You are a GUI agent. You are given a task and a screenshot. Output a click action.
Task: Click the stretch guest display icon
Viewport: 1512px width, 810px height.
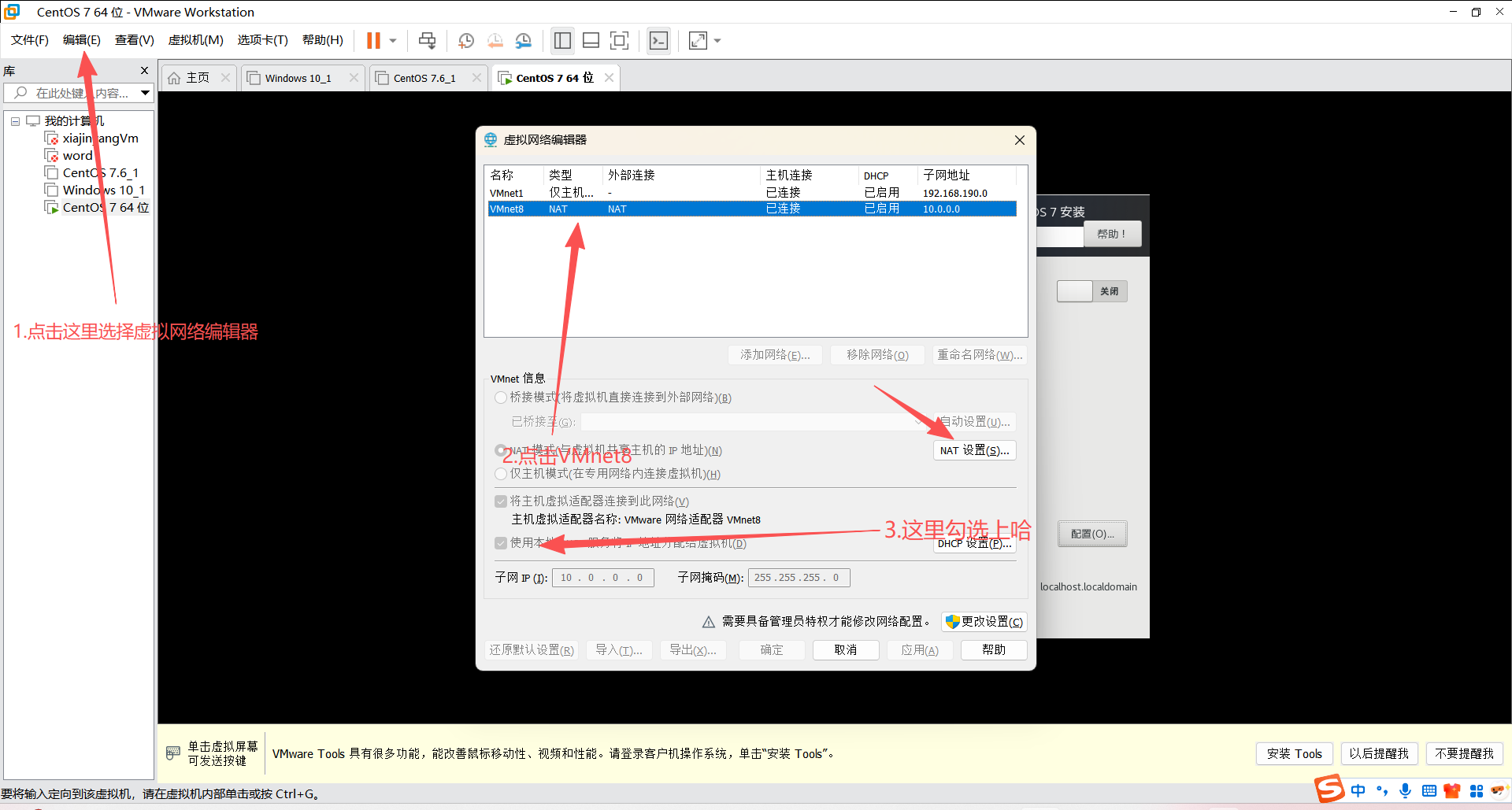pyautogui.click(x=698, y=40)
